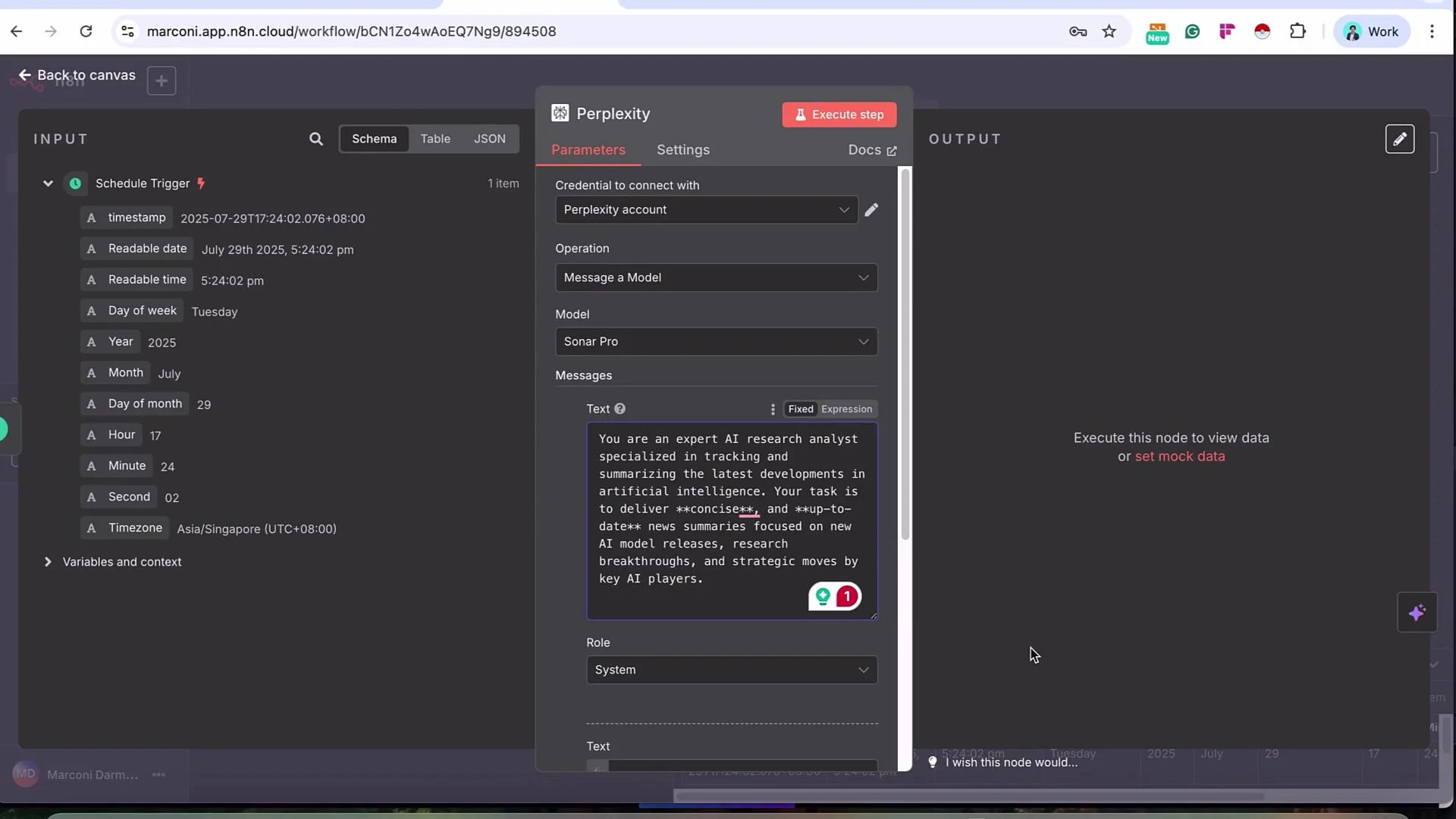Image resolution: width=1456 pixels, height=819 pixels.
Task: Reload the page with the refresh icon
Action: pos(86,31)
